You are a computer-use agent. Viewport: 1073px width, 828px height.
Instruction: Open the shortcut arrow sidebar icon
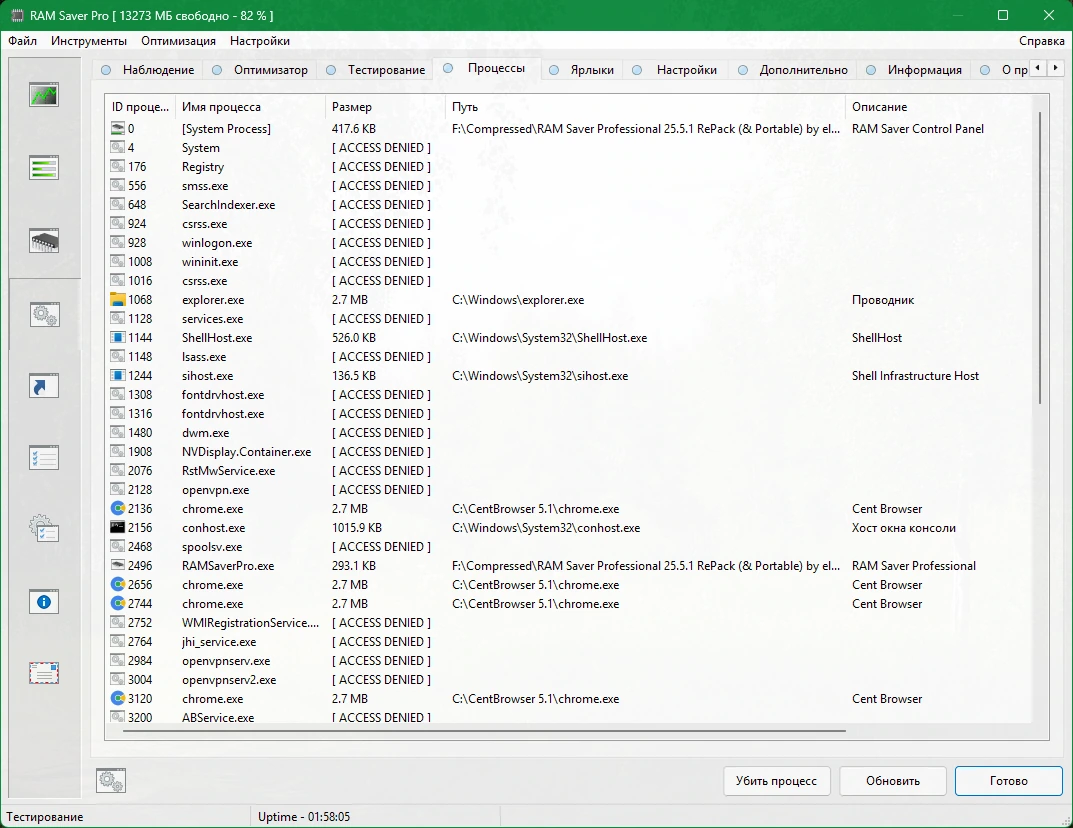point(44,386)
